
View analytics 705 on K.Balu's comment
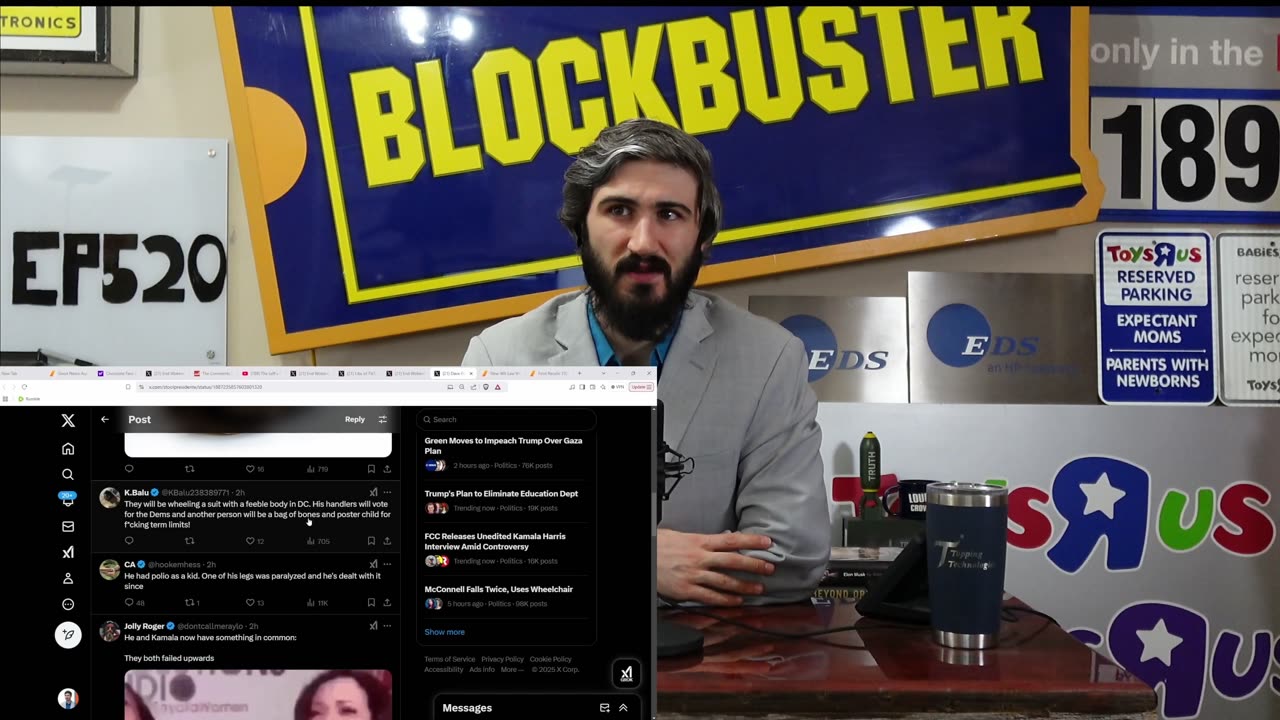(317, 541)
